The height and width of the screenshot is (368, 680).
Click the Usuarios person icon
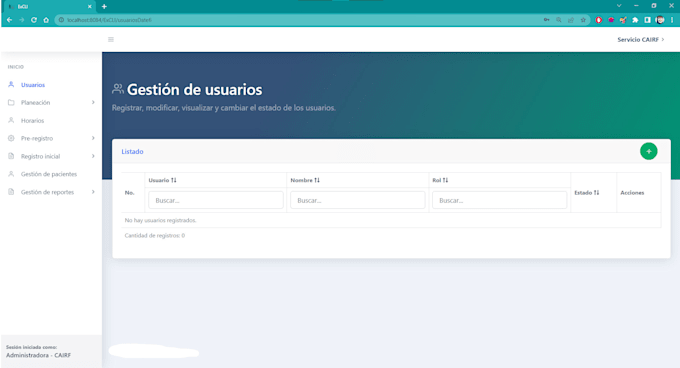click(11, 85)
